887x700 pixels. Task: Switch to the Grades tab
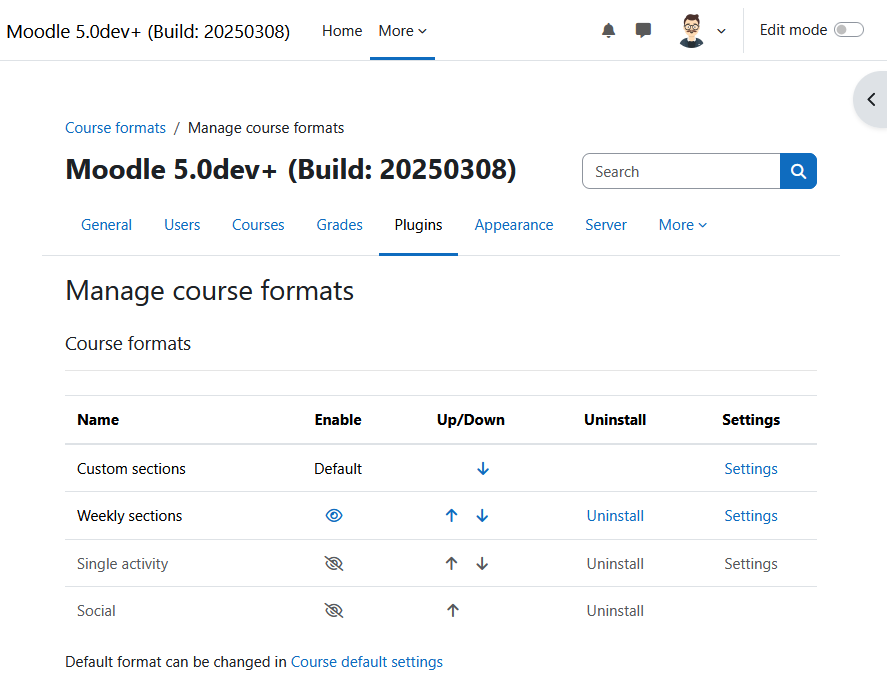point(339,225)
